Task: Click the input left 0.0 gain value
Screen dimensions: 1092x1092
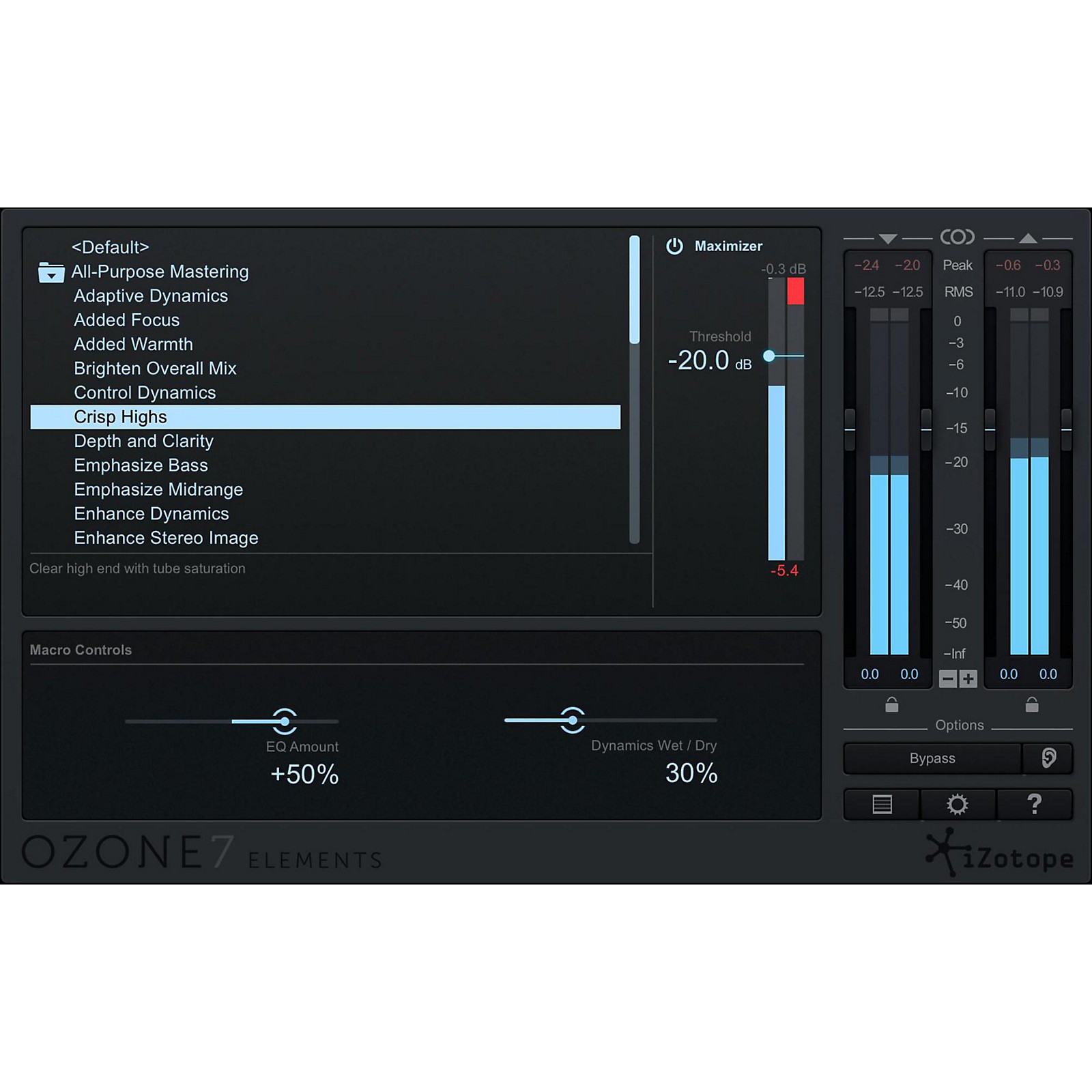Action: click(x=870, y=674)
